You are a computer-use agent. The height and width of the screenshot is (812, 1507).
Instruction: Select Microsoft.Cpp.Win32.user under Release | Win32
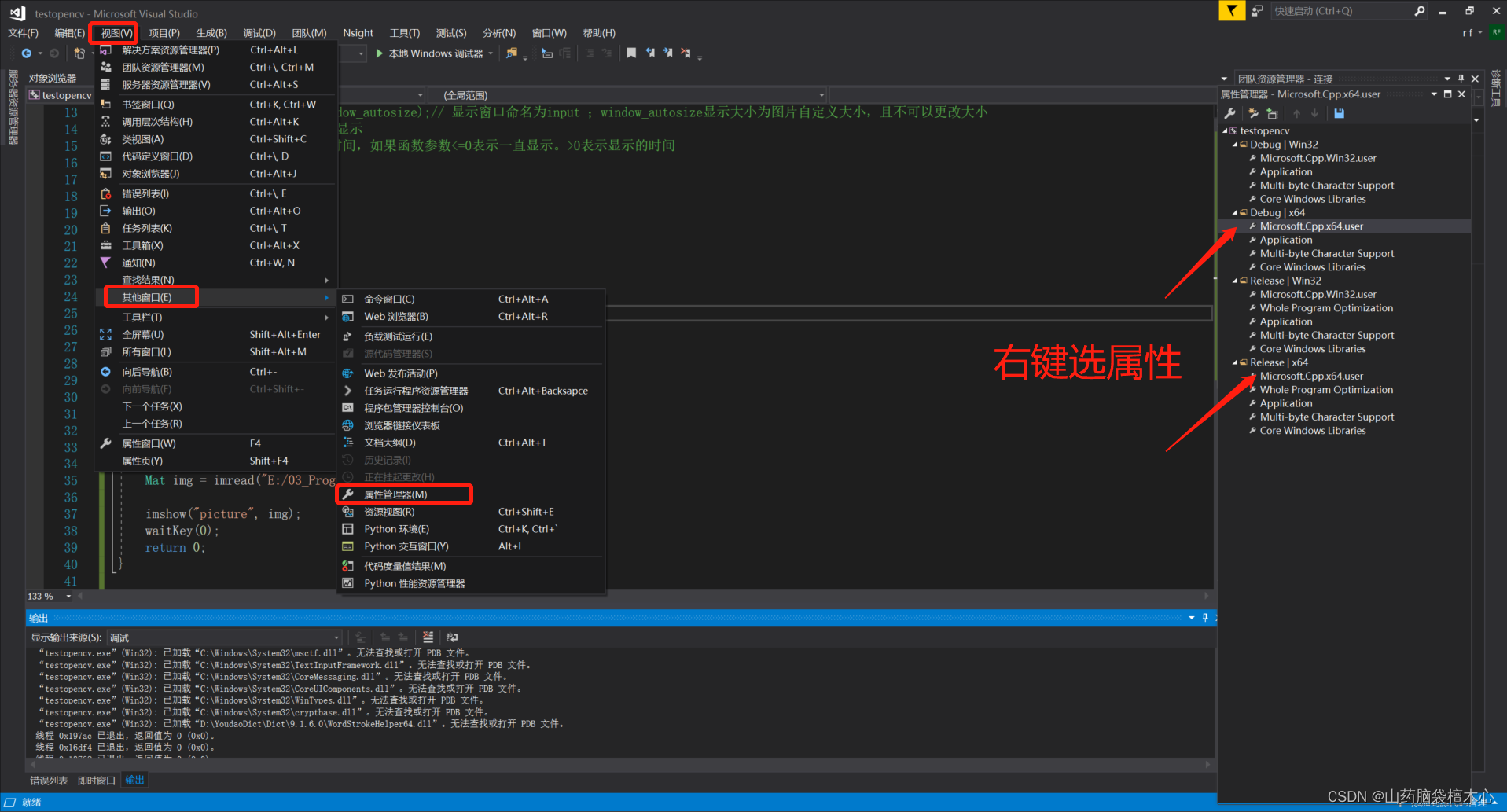(1318, 295)
